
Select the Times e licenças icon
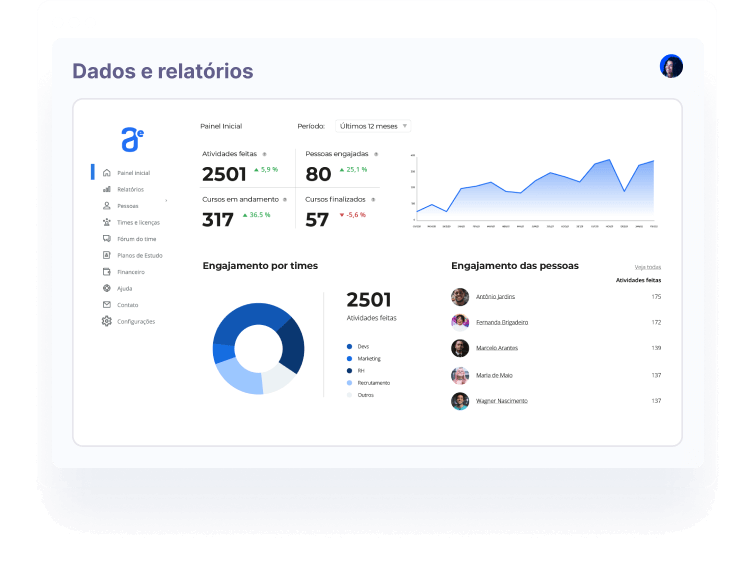coord(107,222)
